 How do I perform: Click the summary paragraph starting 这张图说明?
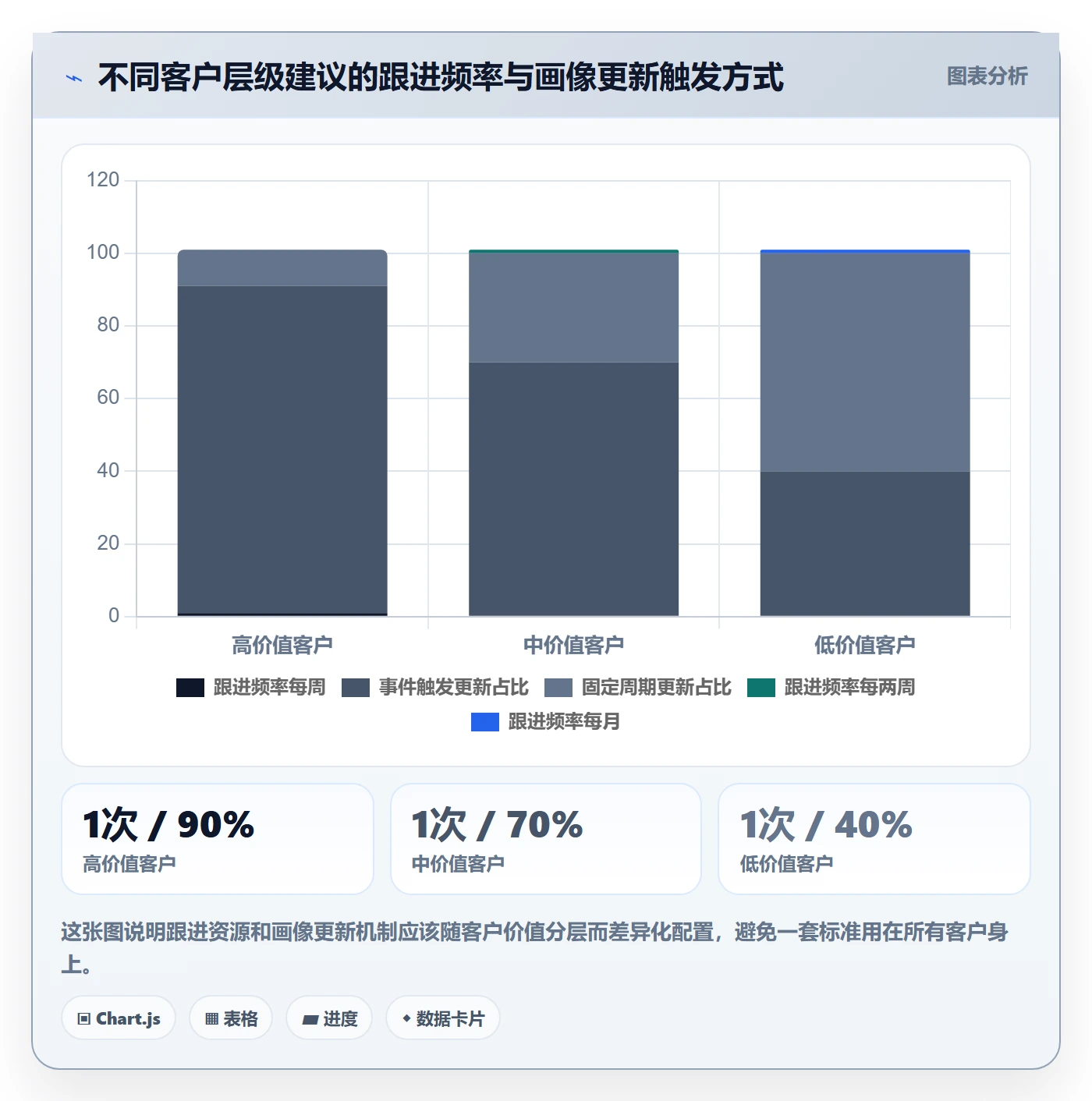[x=535, y=947]
